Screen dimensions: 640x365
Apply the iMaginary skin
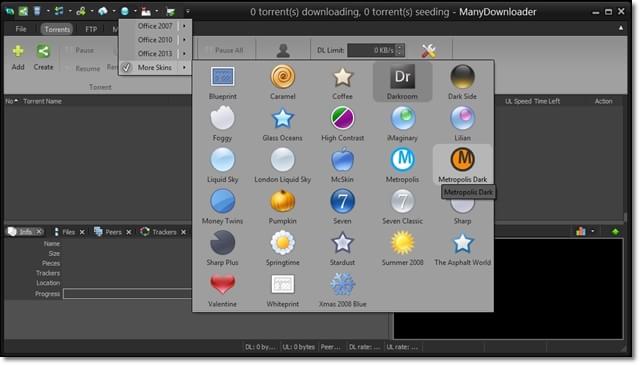coord(402,118)
